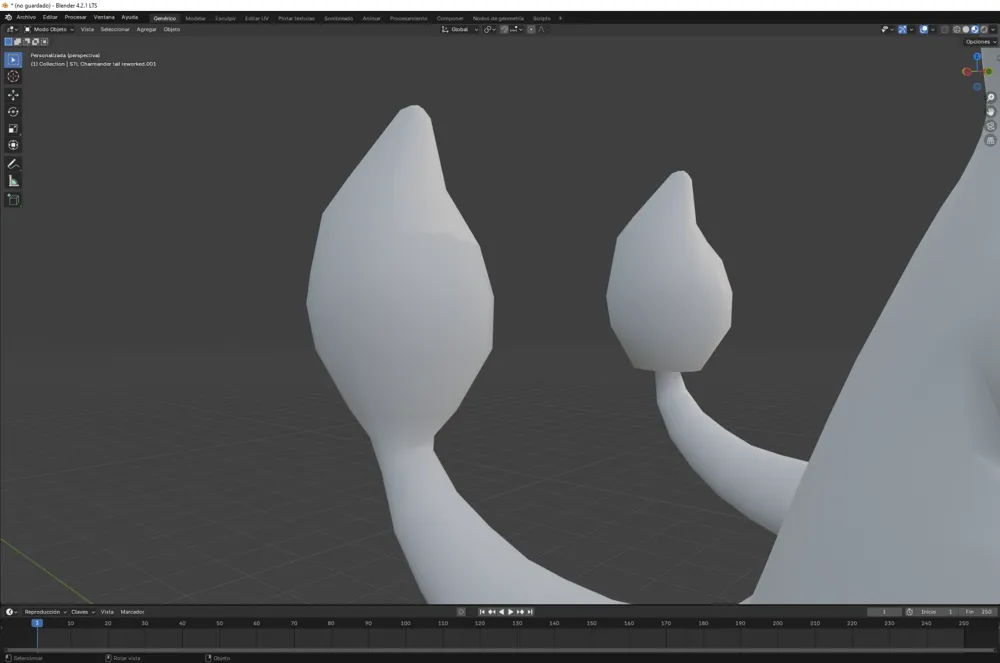Viewport: 1000px width, 663px height.
Task: Open the Ventana menu
Action: tap(104, 17)
